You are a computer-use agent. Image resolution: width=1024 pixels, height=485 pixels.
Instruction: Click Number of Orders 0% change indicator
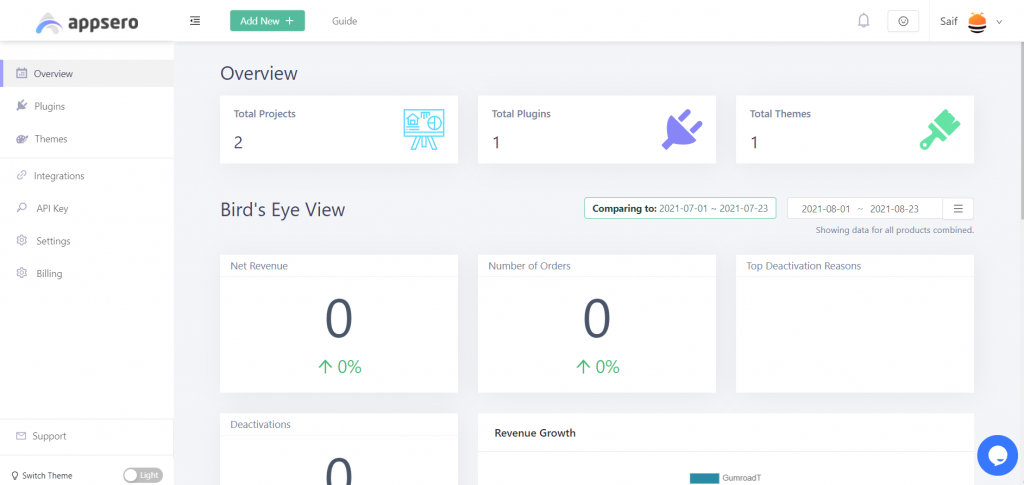point(597,367)
